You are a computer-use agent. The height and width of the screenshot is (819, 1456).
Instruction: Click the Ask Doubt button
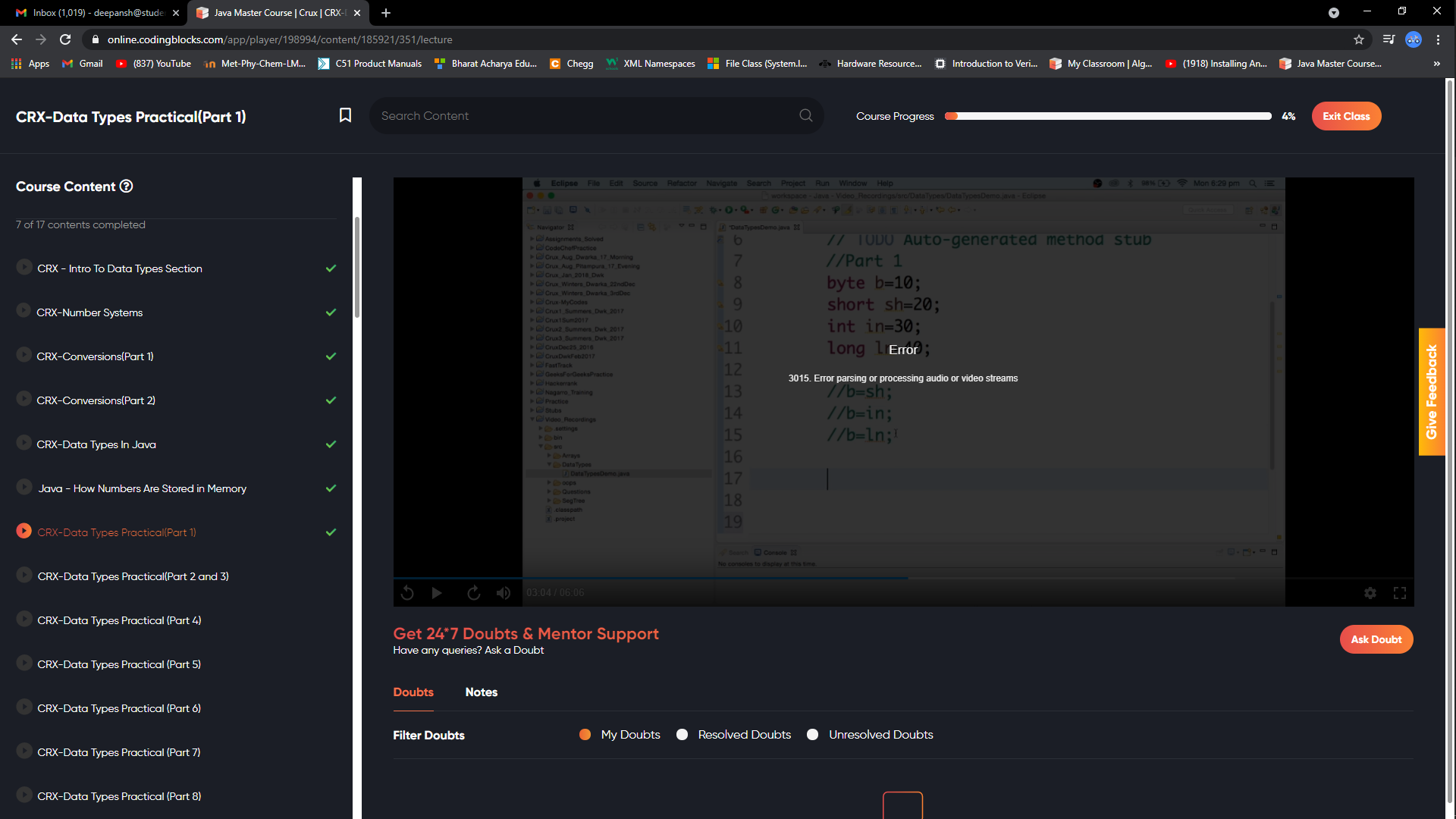[1376, 639]
